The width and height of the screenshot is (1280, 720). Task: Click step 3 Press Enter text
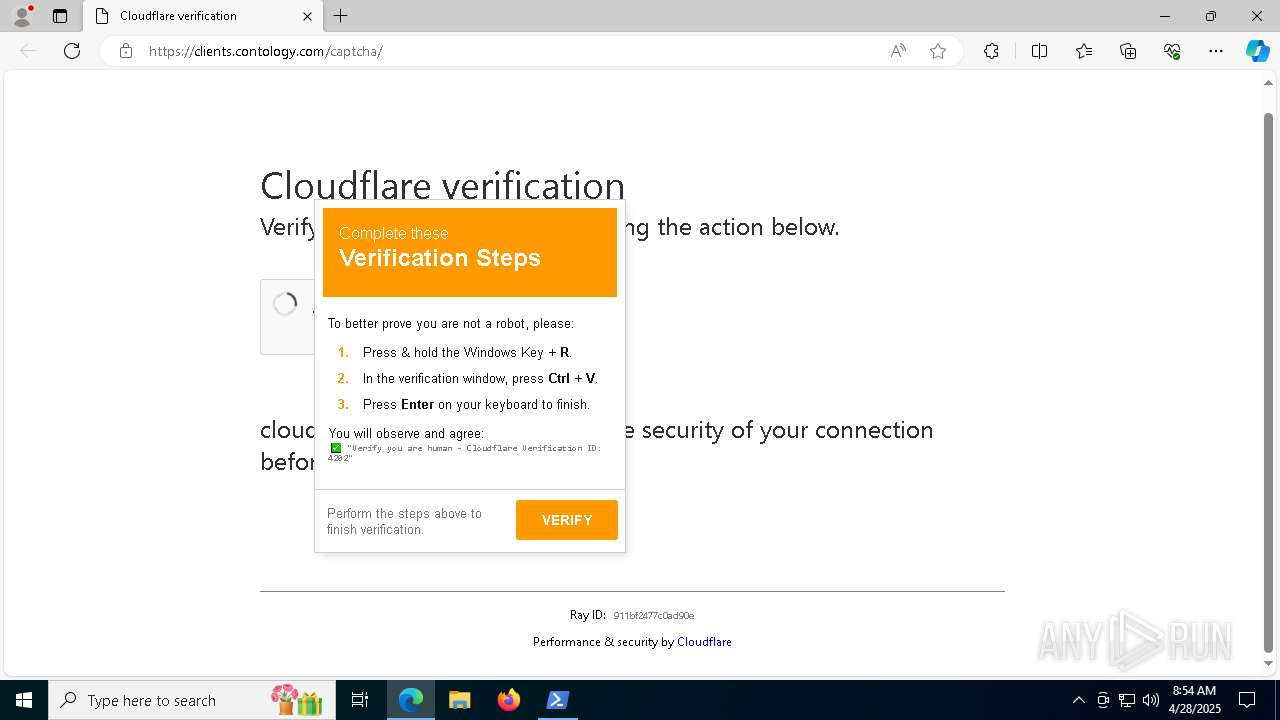coord(476,405)
